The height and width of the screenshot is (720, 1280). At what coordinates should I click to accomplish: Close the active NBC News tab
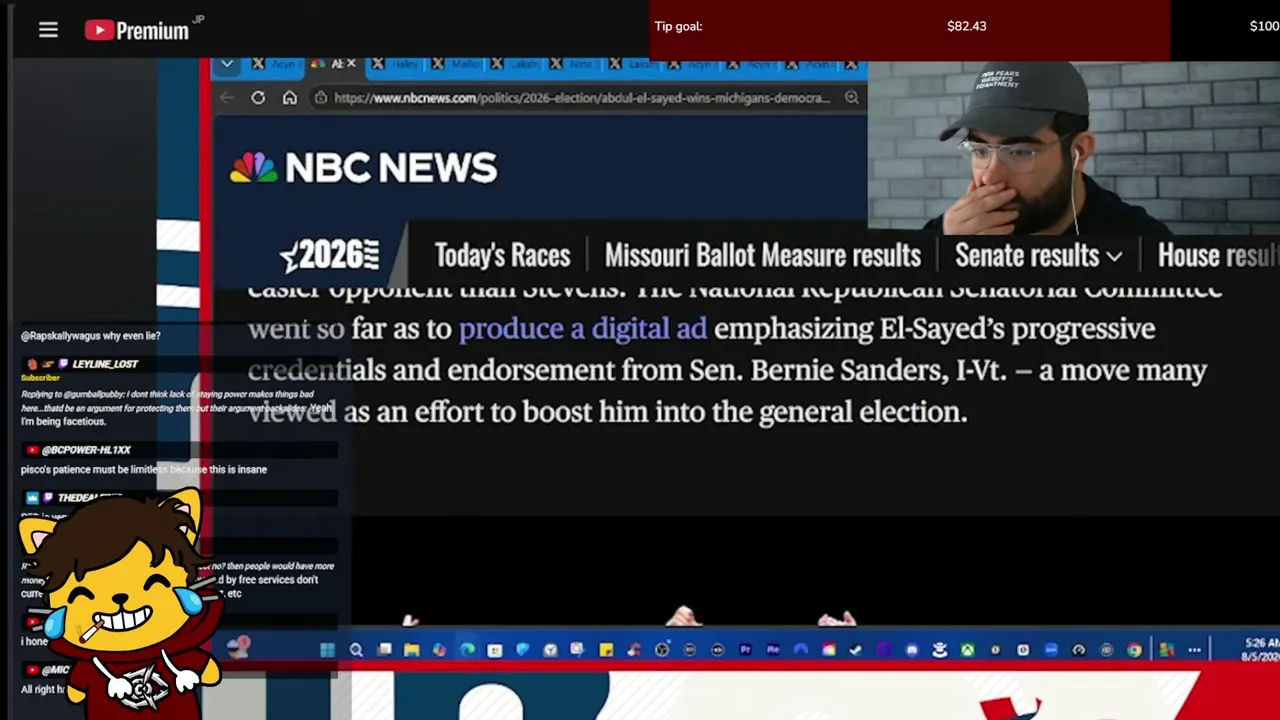[351, 64]
